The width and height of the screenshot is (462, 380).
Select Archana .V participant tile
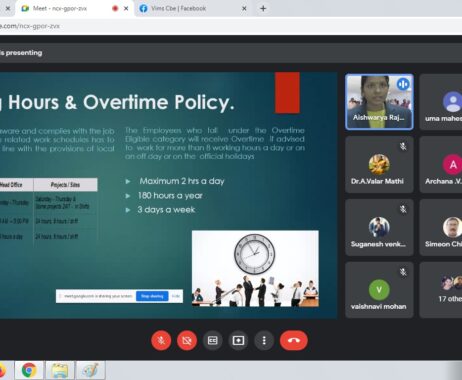click(x=441, y=164)
